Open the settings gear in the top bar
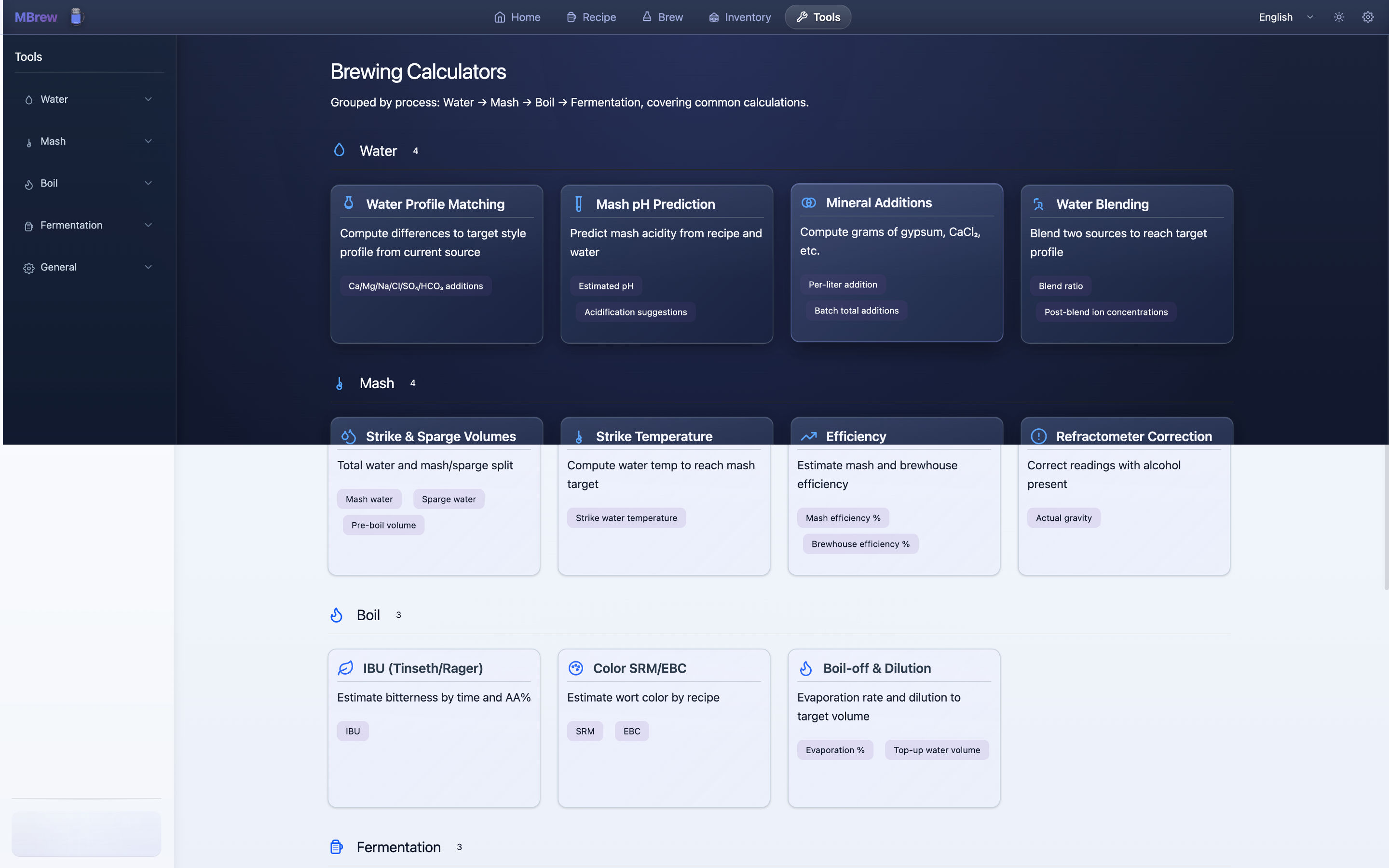This screenshot has width=1389, height=868. 1368,17
